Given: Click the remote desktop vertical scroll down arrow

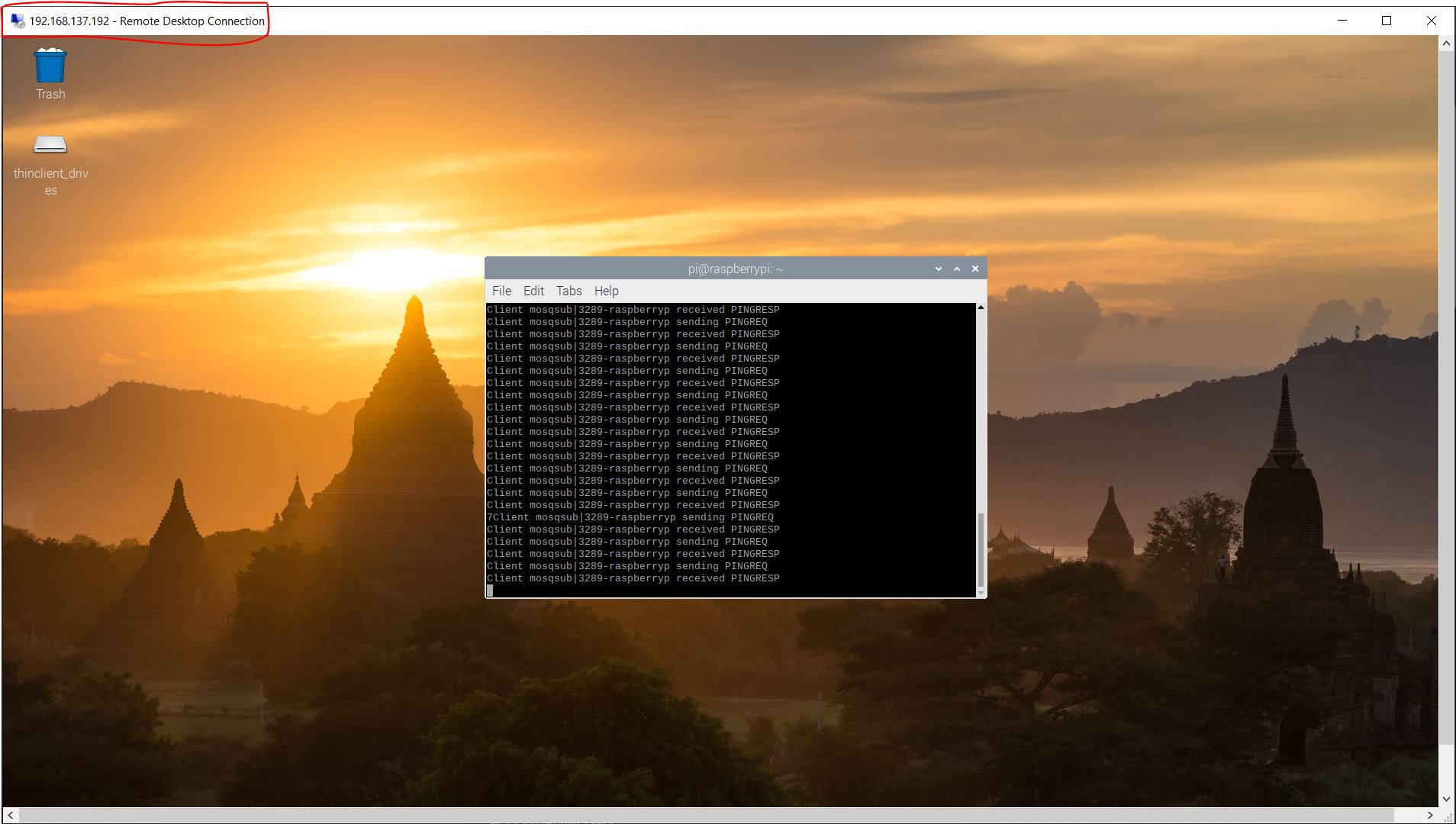Looking at the screenshot, I should pyautogui.click(x=1446, y=799).
